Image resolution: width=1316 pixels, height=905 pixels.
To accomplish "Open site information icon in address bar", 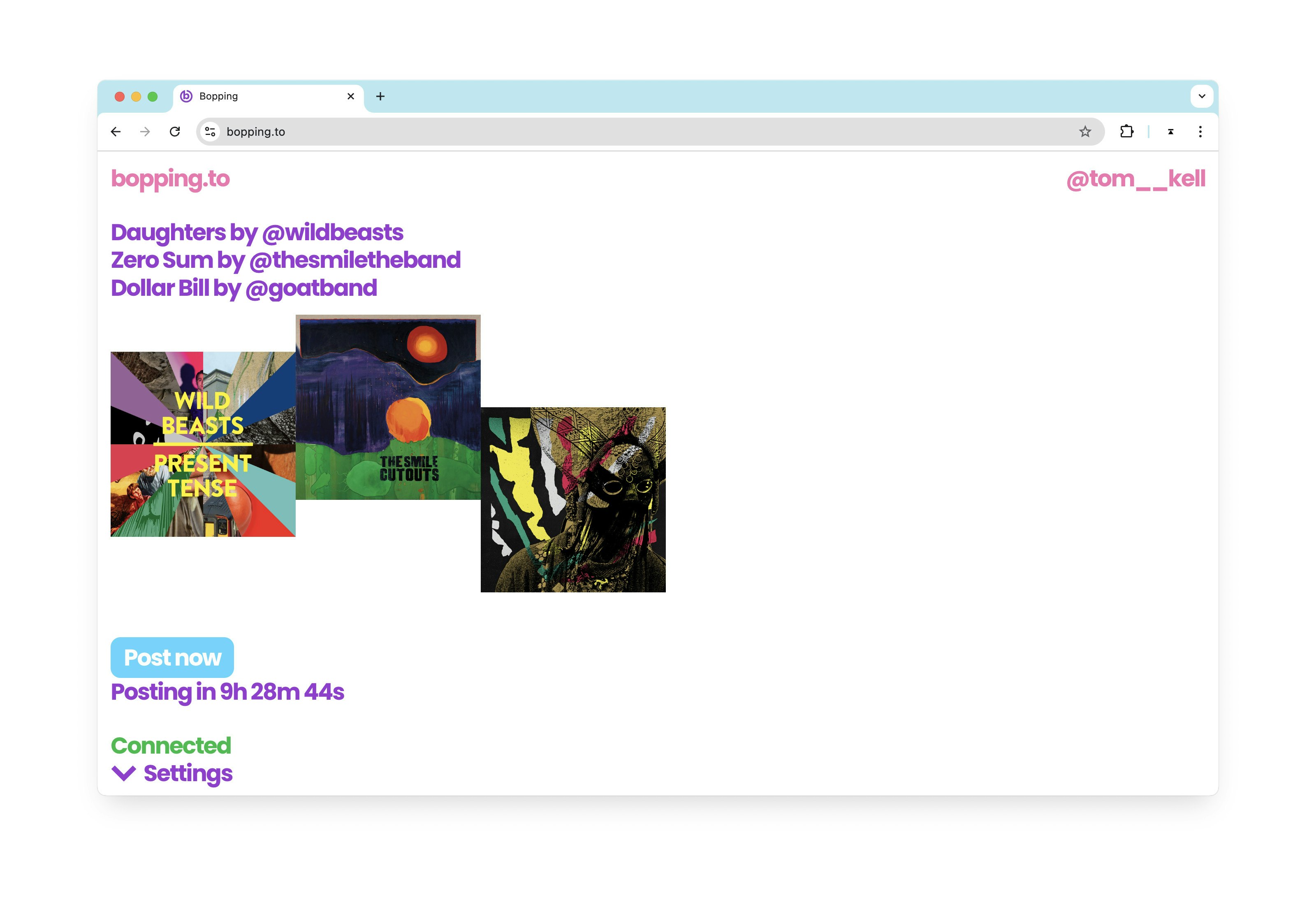I will click(210, 132).
